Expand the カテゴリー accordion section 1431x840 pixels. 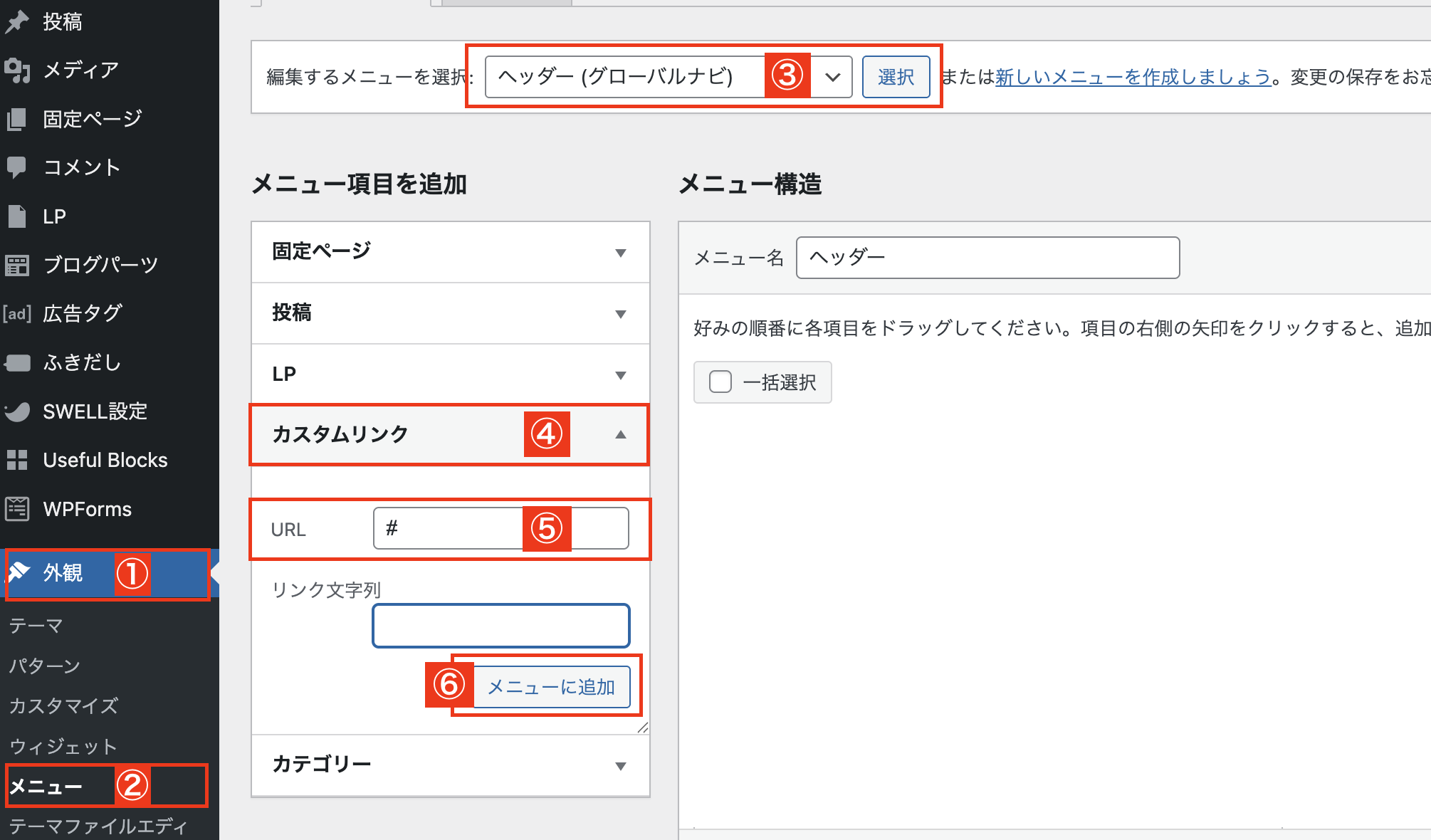620,766
